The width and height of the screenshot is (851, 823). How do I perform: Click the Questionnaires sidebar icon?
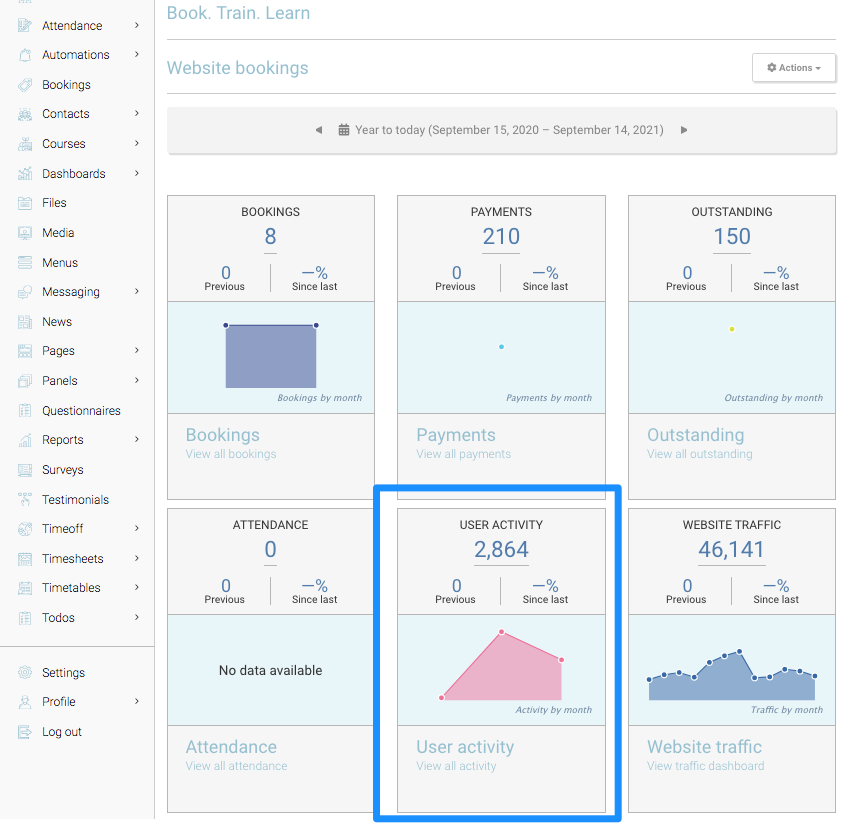(x=25, y=411)
